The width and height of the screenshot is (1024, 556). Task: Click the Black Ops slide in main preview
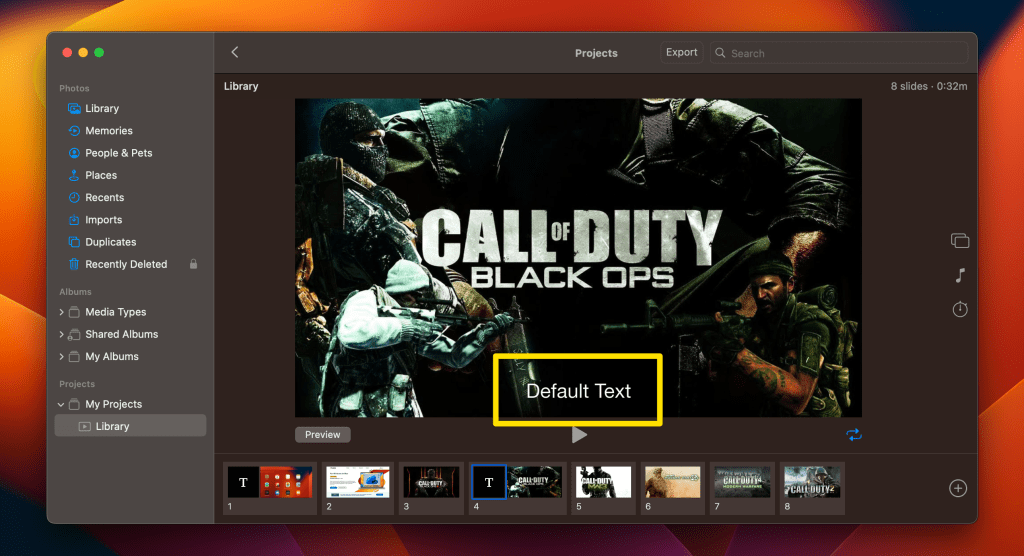click(x=578, y=257)
